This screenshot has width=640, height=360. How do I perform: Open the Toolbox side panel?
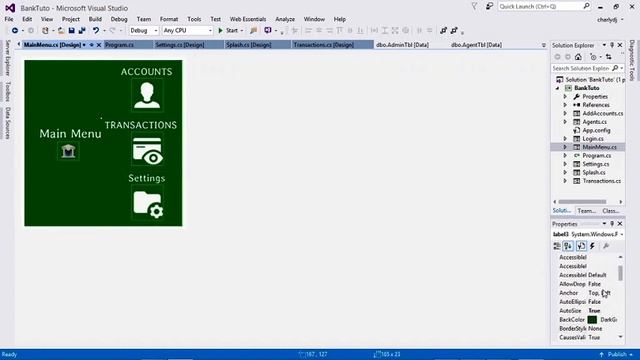click(7, 91)
